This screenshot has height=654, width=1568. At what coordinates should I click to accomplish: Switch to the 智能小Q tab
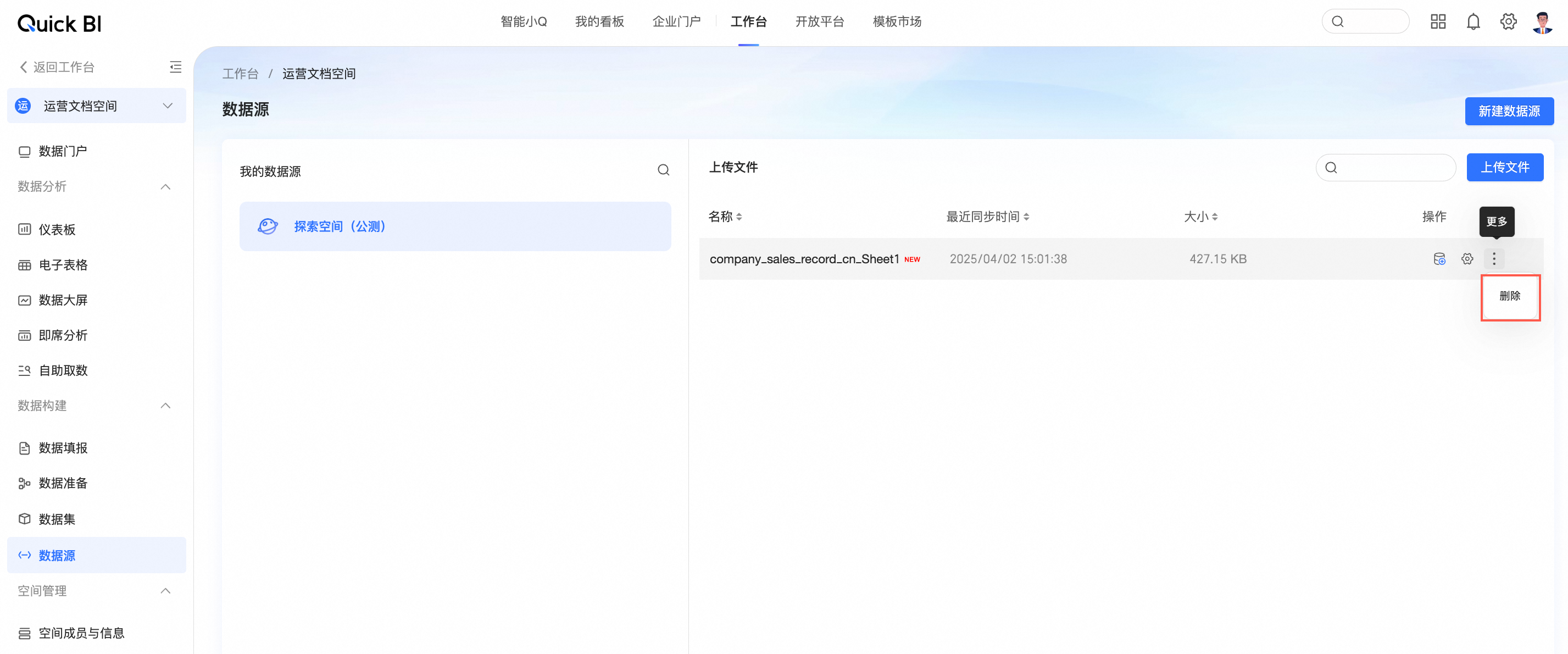(x=524, y=22)
